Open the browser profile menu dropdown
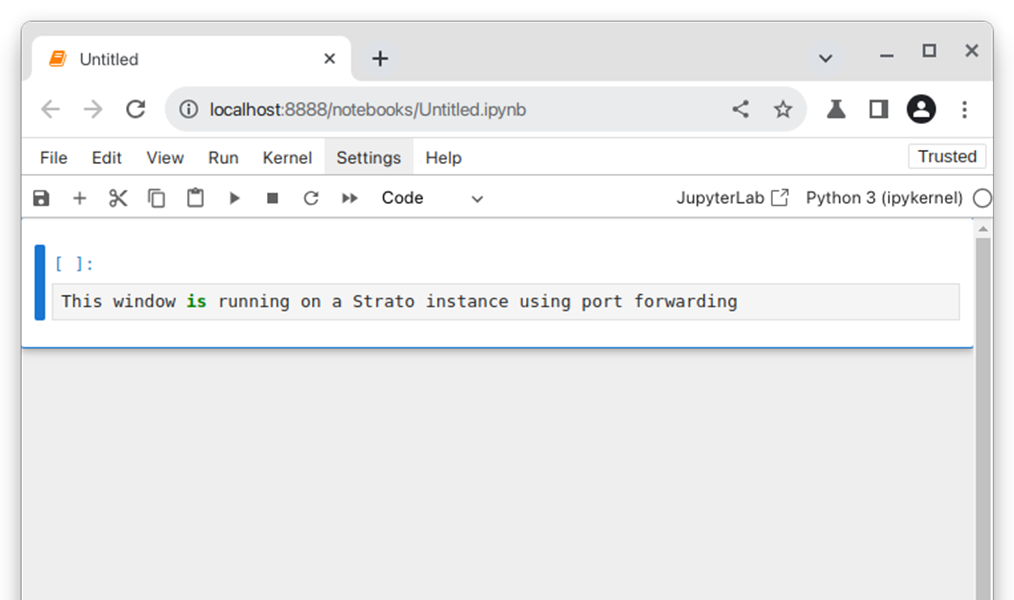Image resolution: width=1014 pixels, height=600 pixels. coord(921,109)
